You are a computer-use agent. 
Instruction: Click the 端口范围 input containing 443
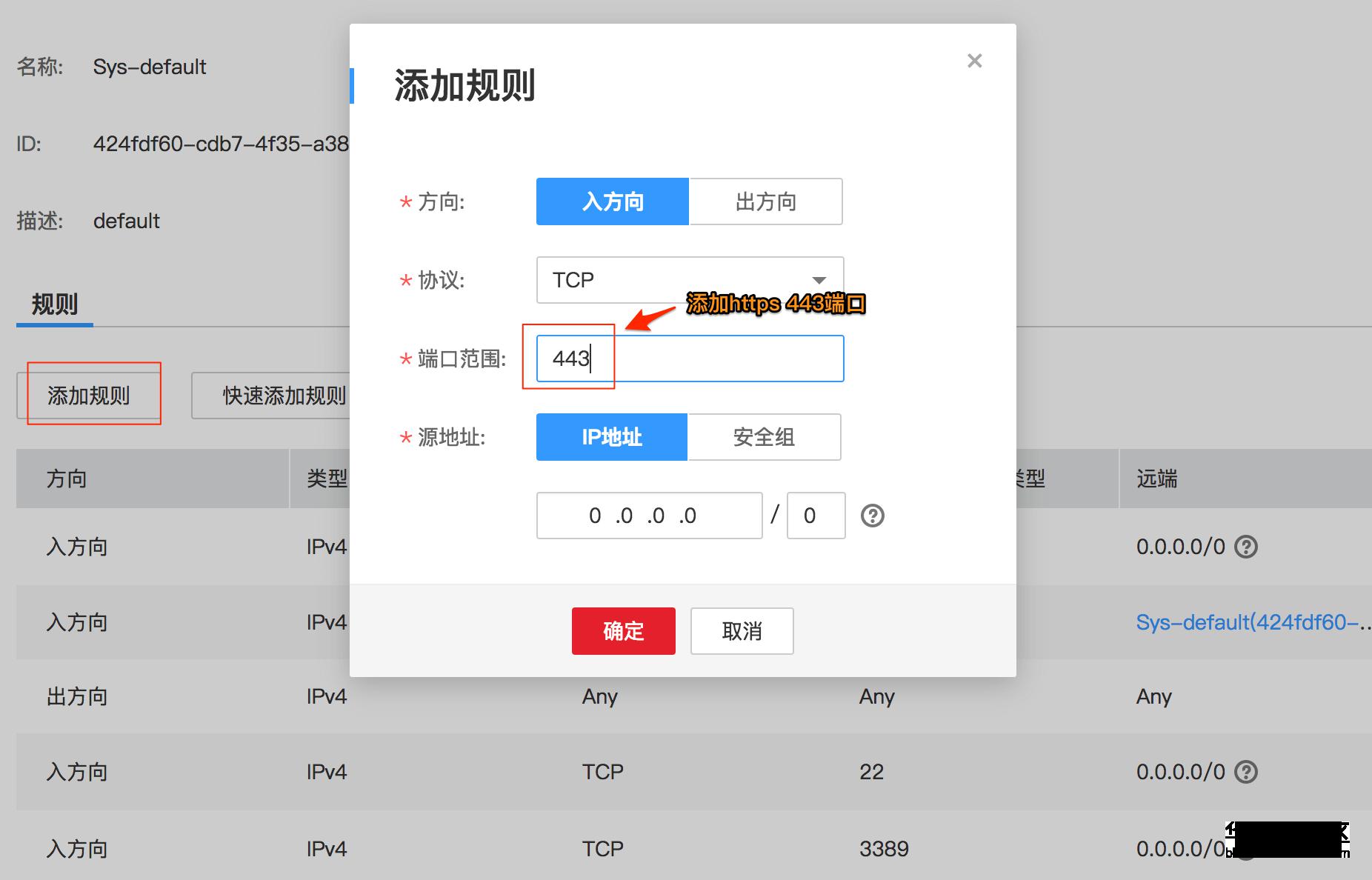tap(690, 359)
